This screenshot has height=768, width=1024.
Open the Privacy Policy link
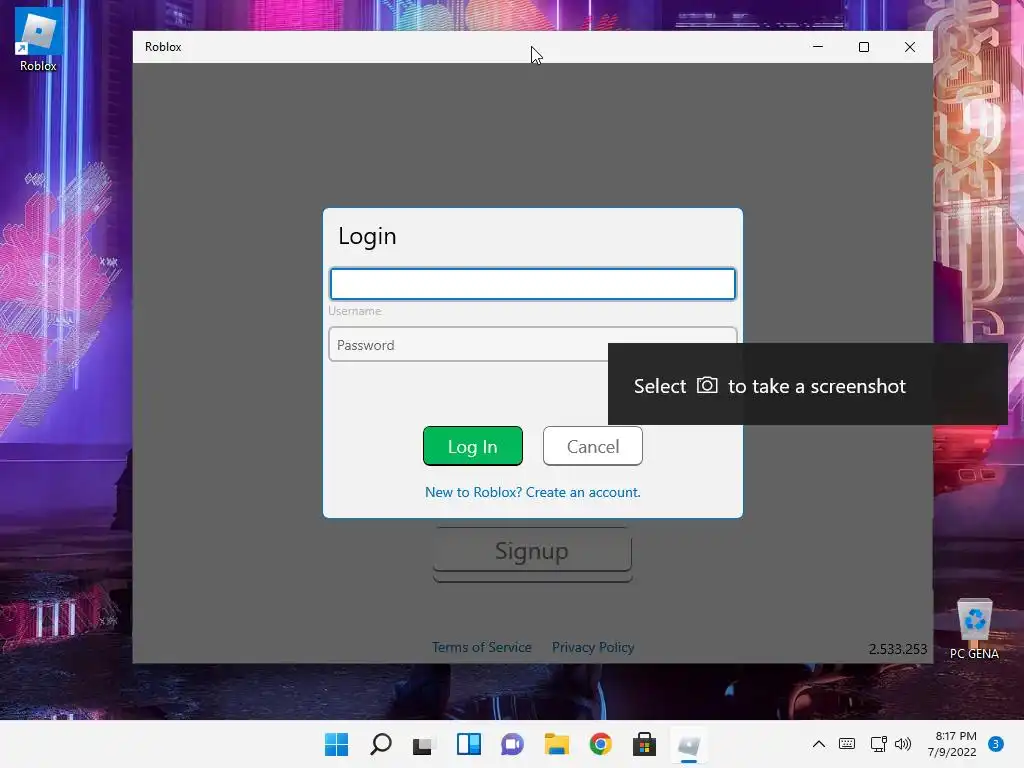coord(593,647)
